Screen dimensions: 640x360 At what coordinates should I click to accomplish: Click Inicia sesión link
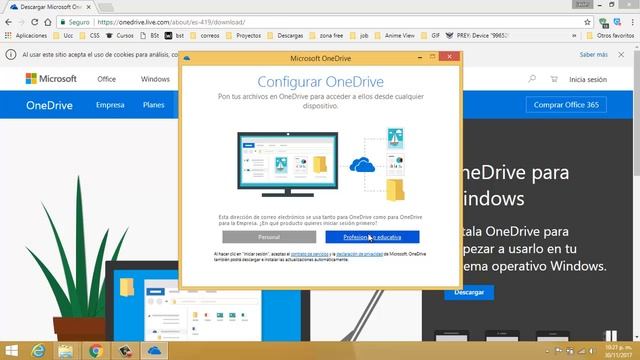588,79
